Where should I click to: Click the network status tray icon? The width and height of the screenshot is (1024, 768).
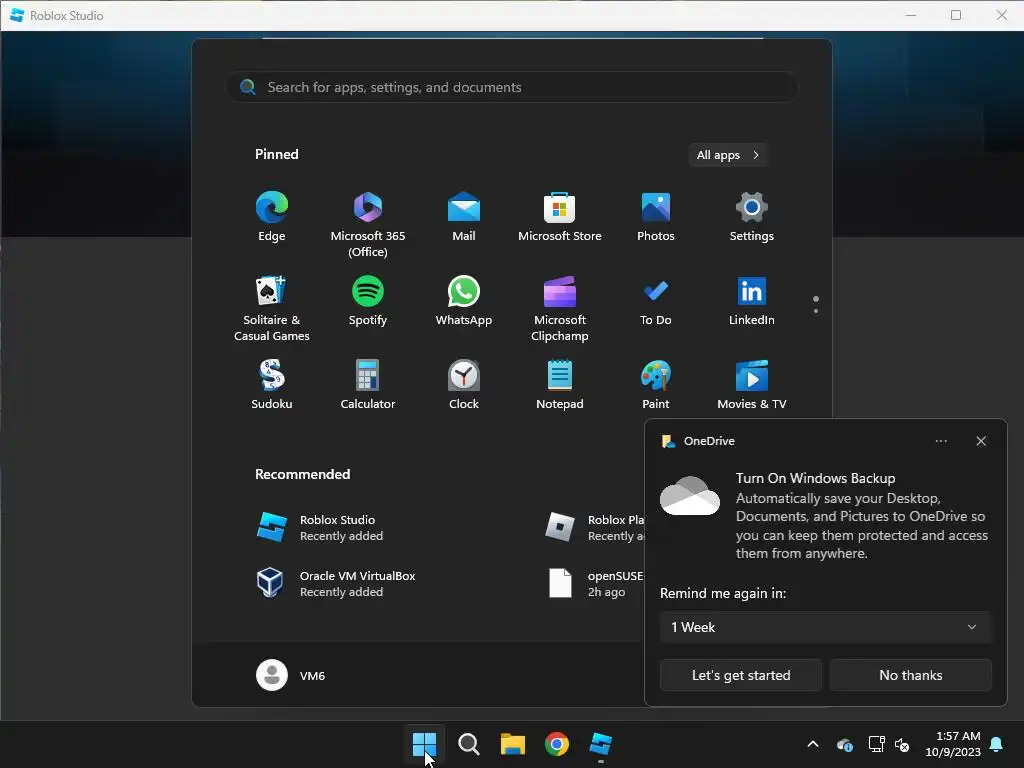876,744
